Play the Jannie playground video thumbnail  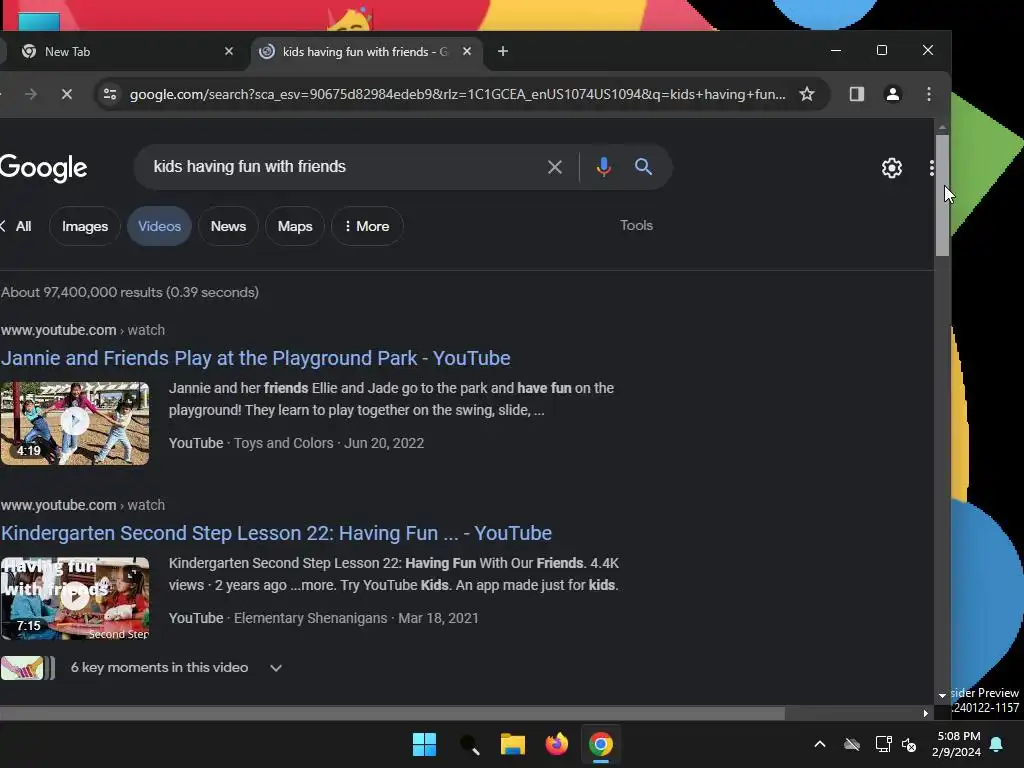click(x=74, y=423)
